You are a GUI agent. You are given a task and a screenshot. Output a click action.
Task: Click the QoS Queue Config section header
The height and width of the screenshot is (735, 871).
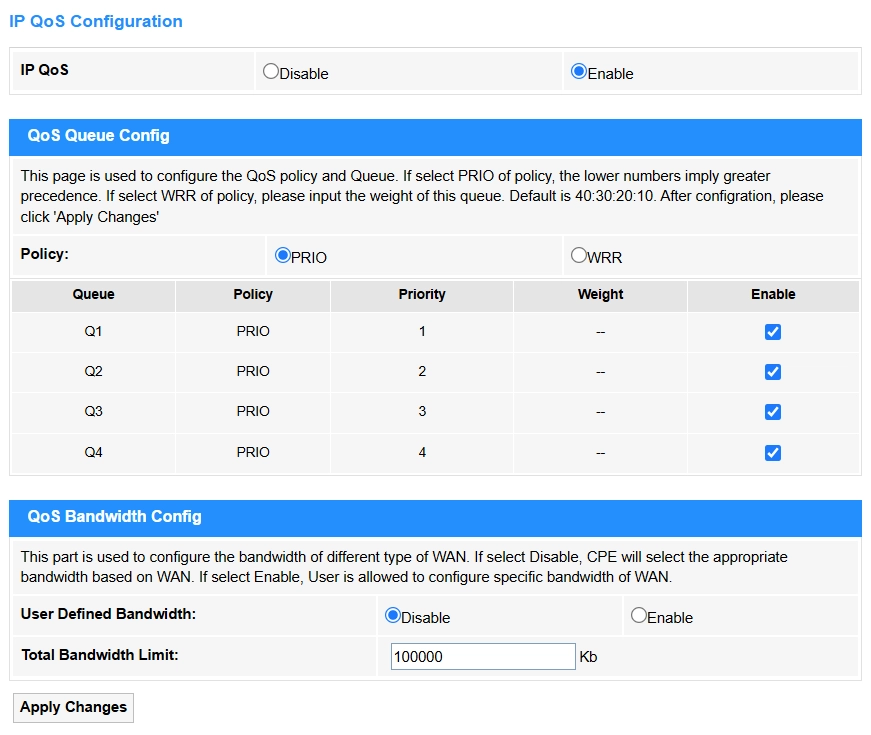click(x=99, y=136)
